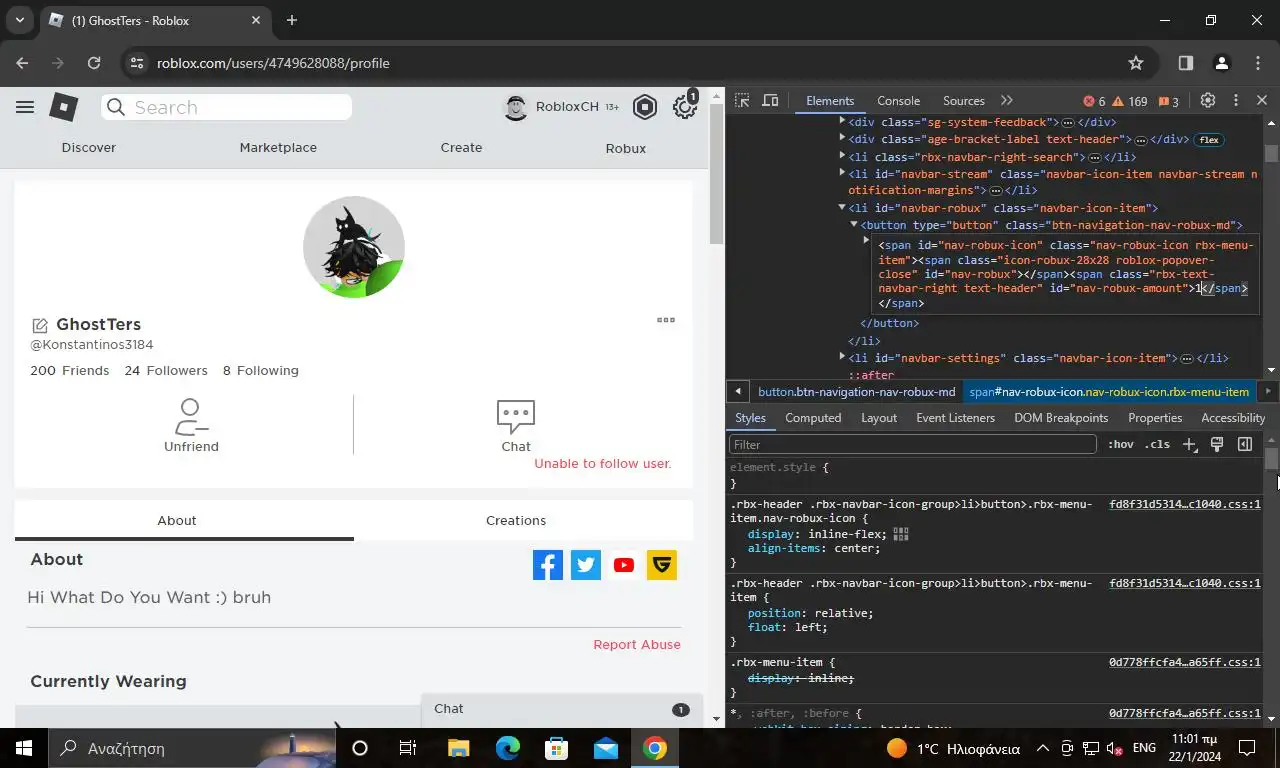Image resolution: width=1280 pixels, height=768 pixels.
Task: Go to Marketplace nav link
Action: point(278,147)
